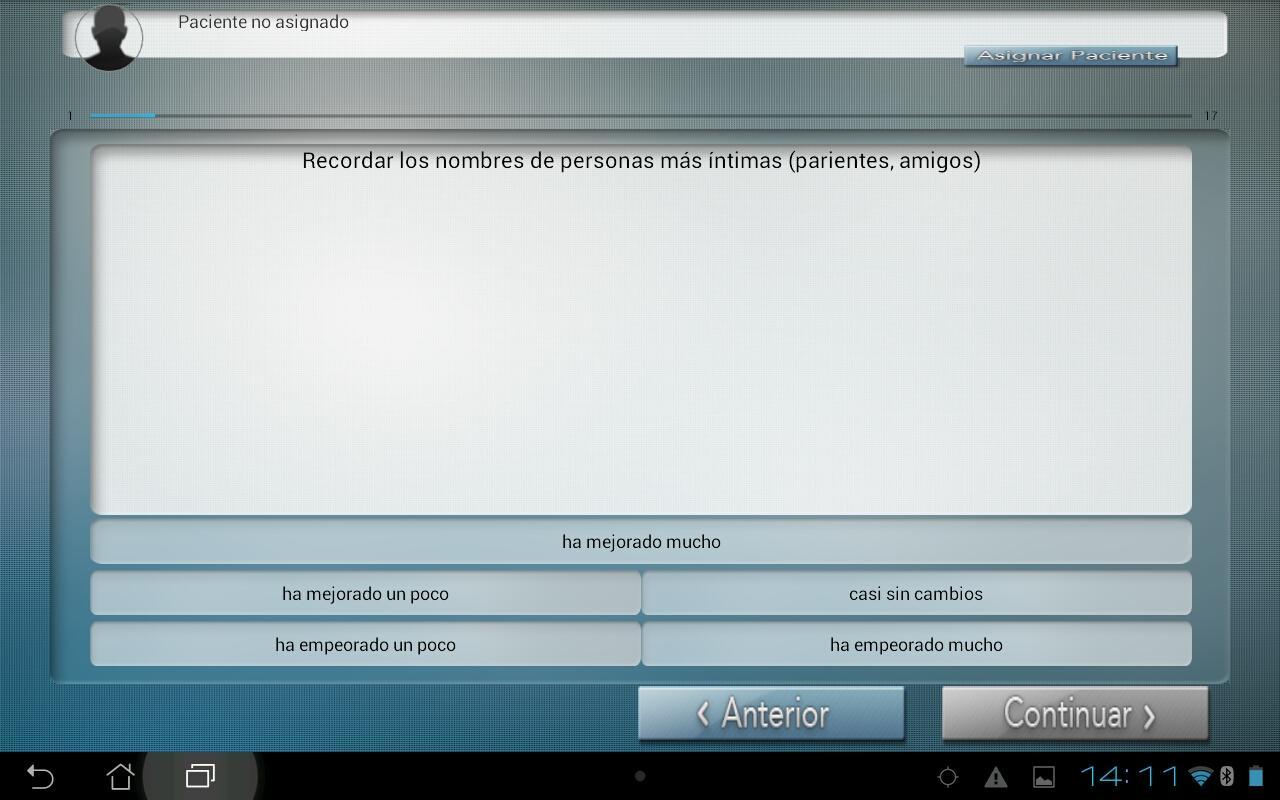The width and height of the screenshot is (1280, 800).
Task: Go back with the Anterior button
Action: click(x=771, y=714)
